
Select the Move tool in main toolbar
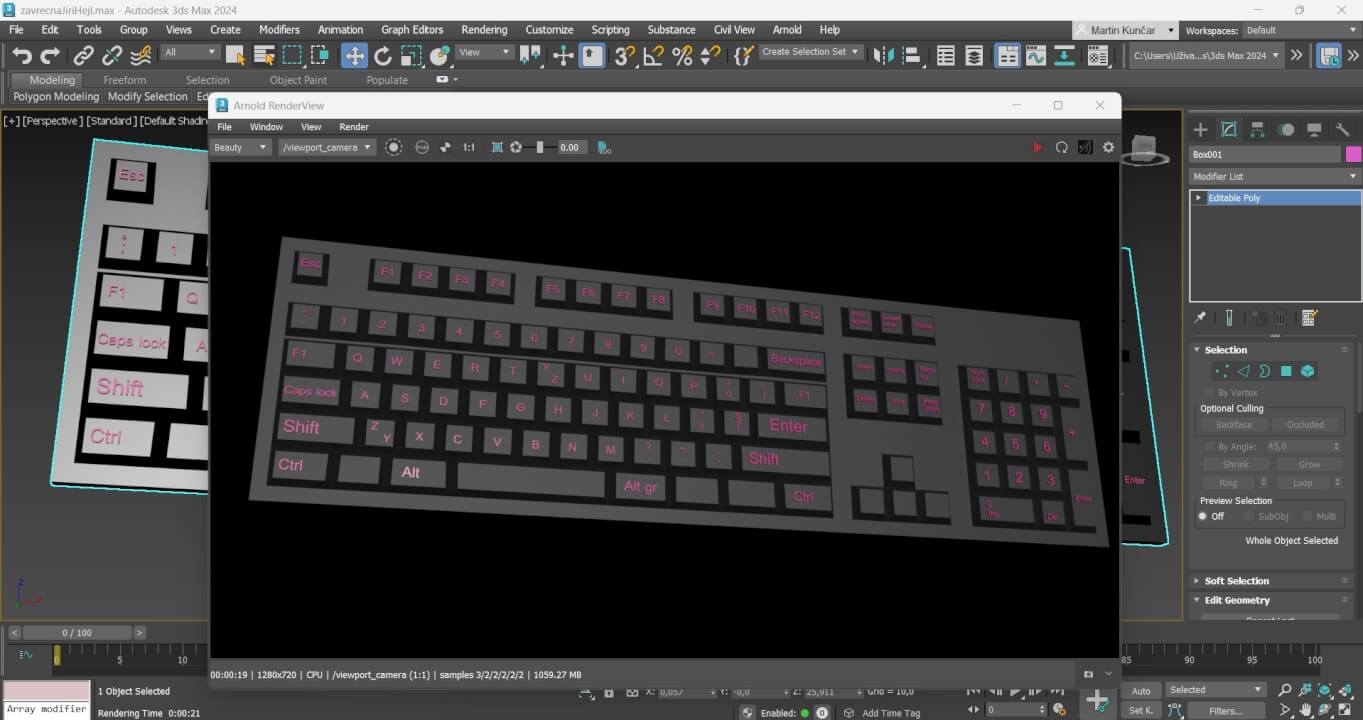(354, 56)
